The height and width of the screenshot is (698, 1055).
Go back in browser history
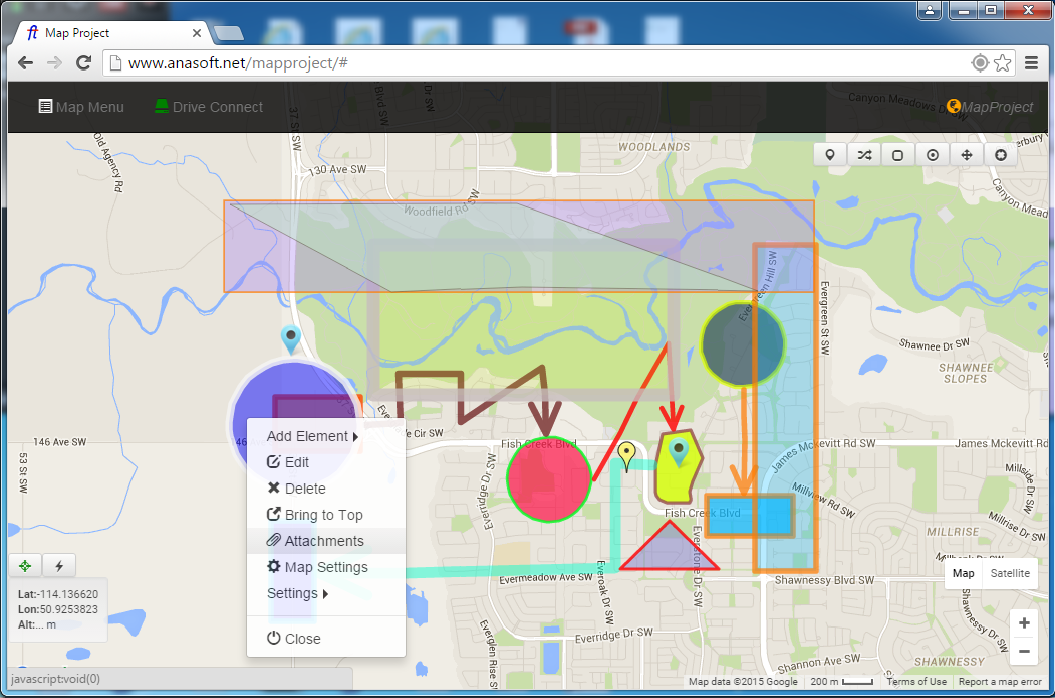click(26, 63)
